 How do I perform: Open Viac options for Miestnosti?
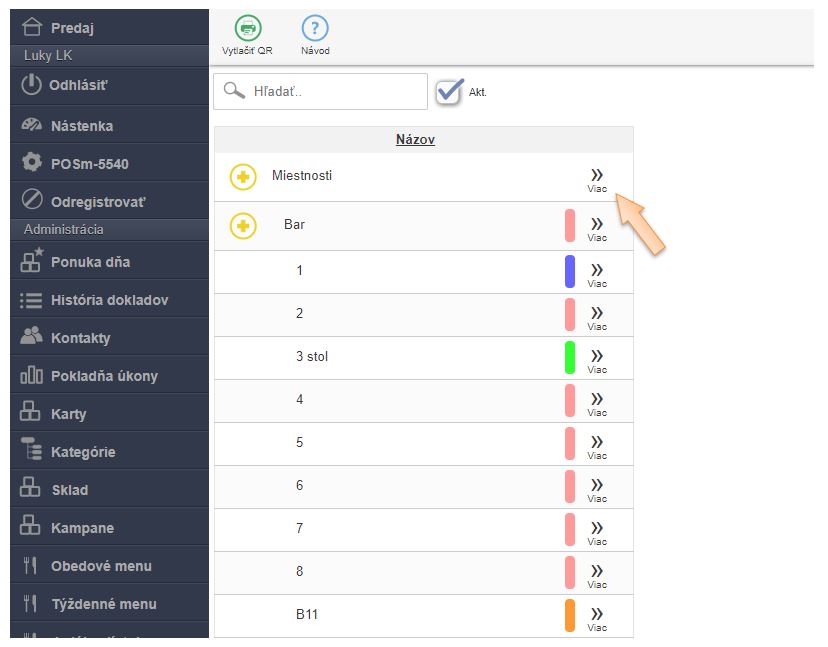click(597, 179)
